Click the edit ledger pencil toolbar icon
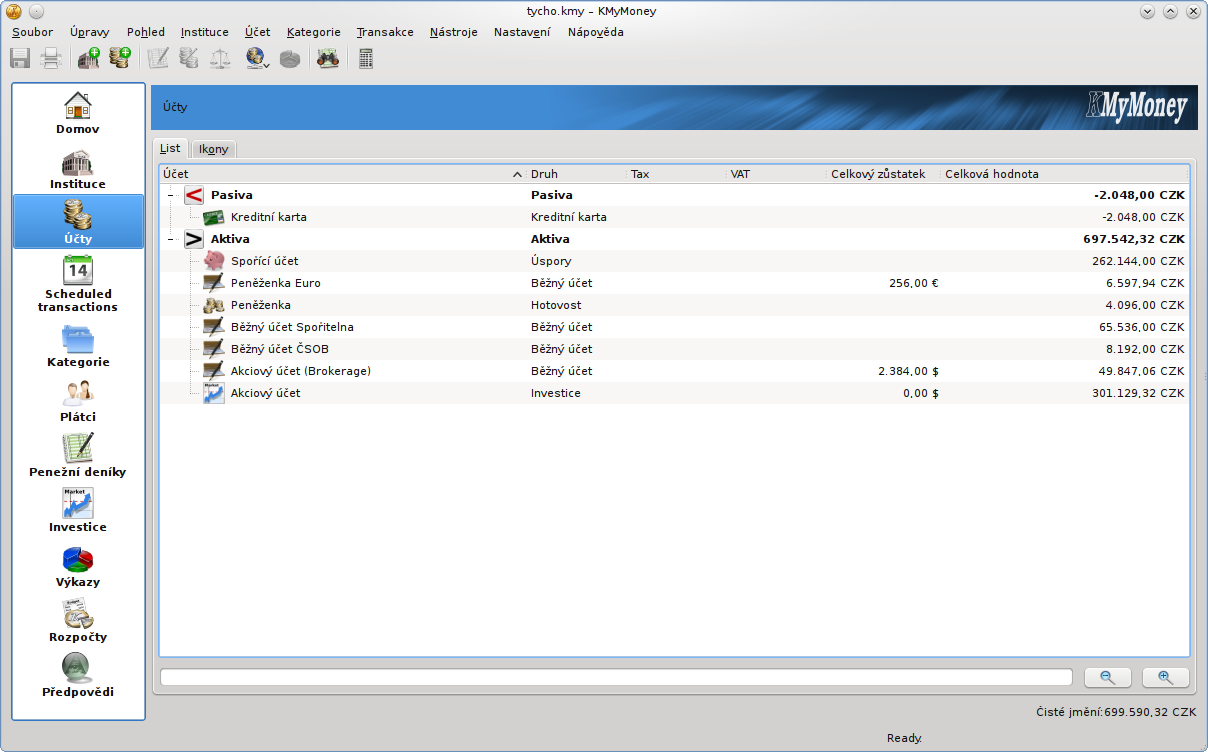 point(158,58)
